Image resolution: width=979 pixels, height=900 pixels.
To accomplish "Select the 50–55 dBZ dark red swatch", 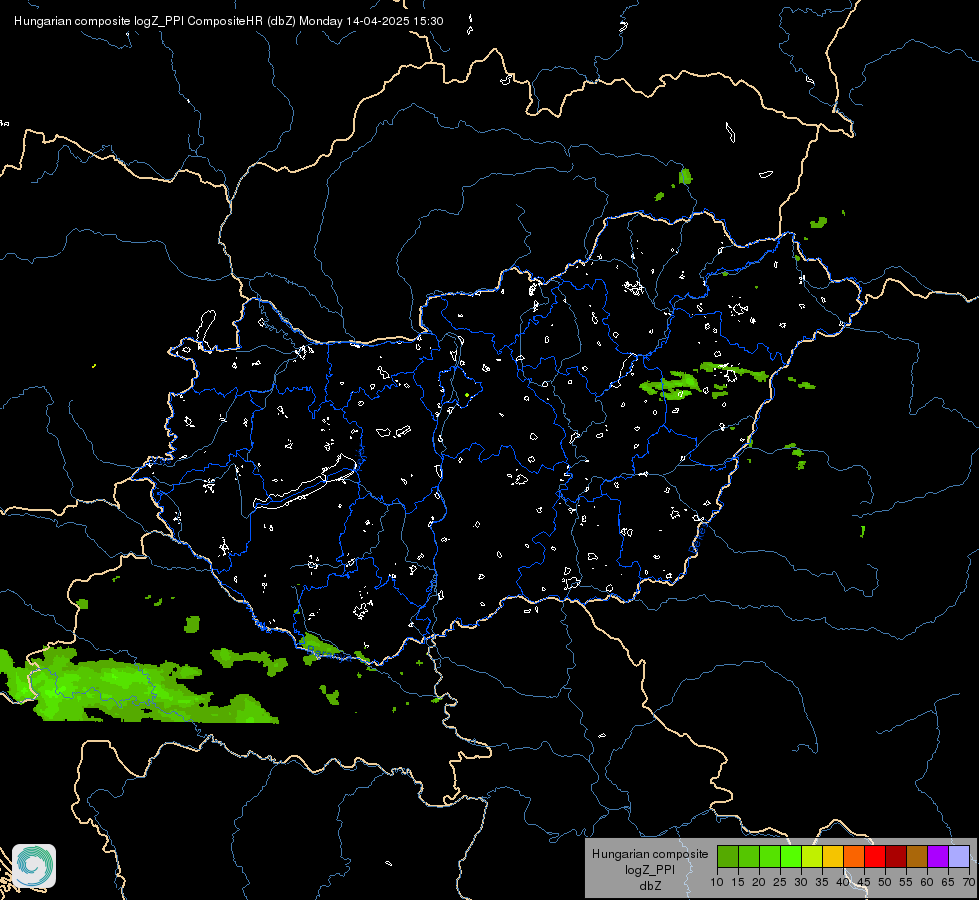I will (896, 856).
